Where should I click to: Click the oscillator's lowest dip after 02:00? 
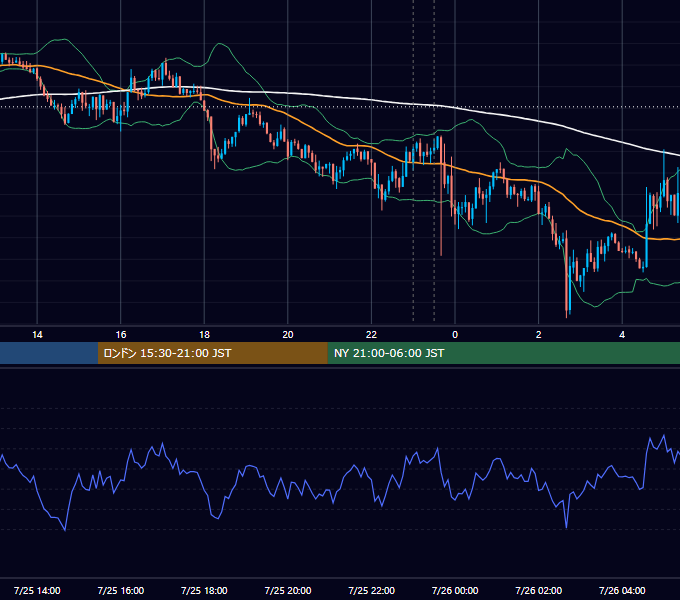pos(566,527)
